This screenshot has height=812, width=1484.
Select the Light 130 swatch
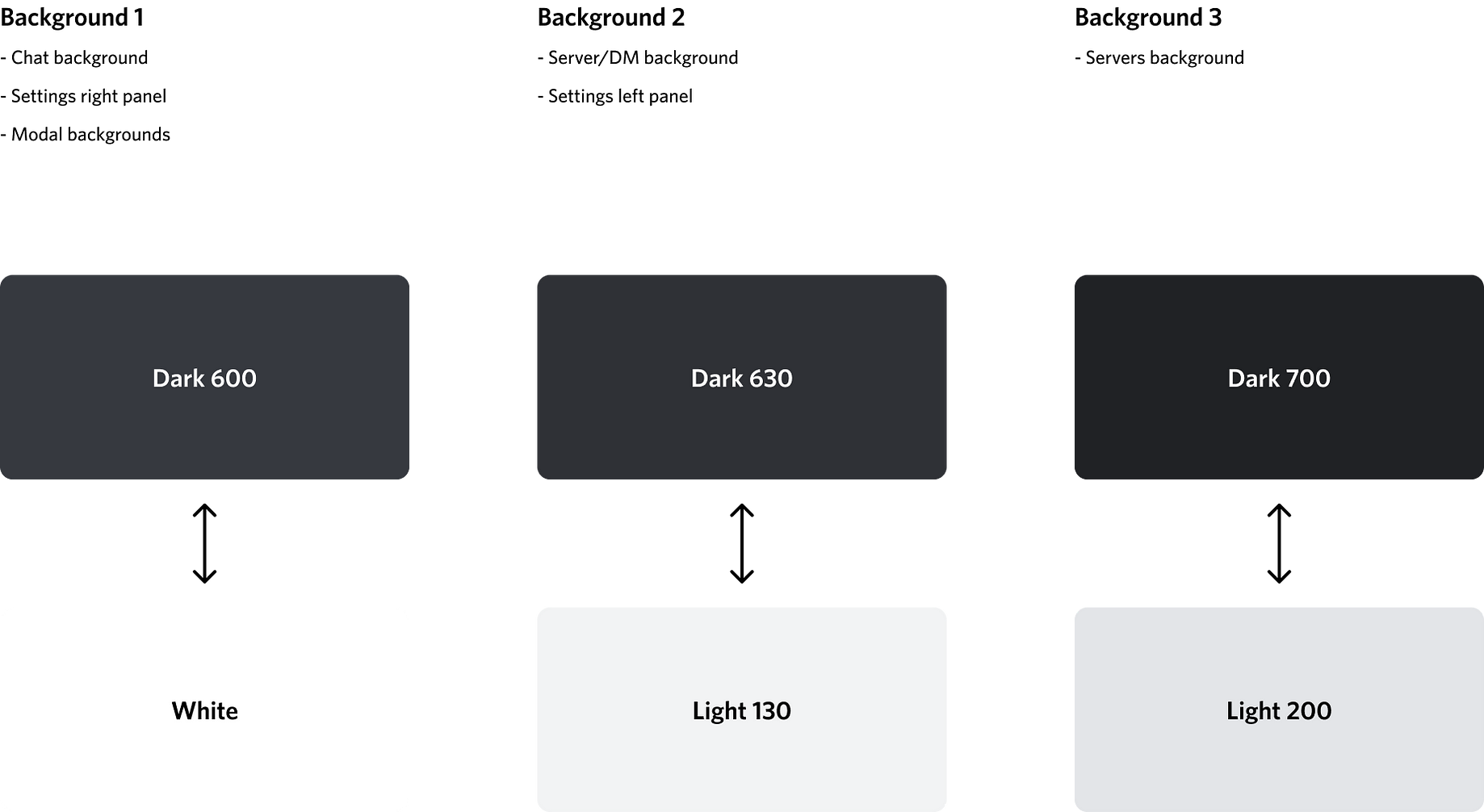pyautogui.click(x=741, y=709)
